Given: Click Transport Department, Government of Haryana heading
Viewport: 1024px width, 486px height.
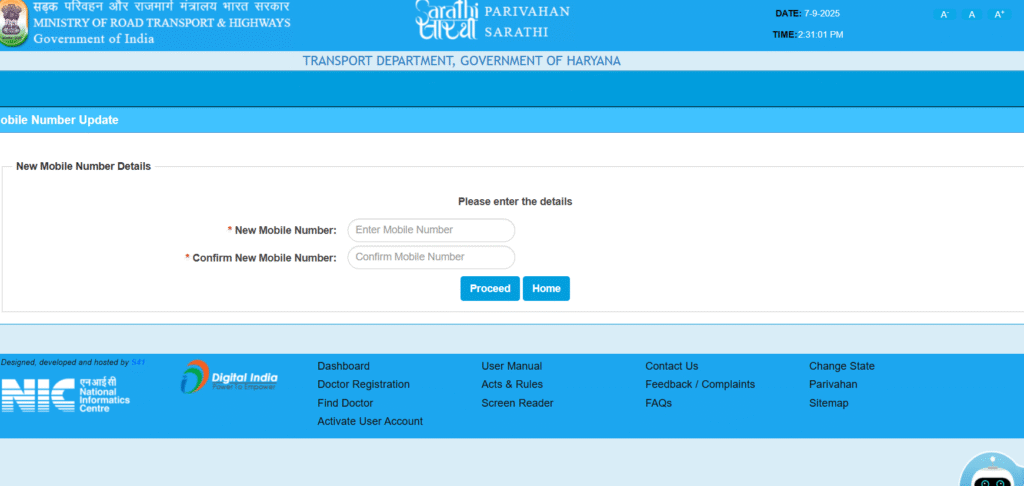Looking at the screenshot, I should coord(462,61).
